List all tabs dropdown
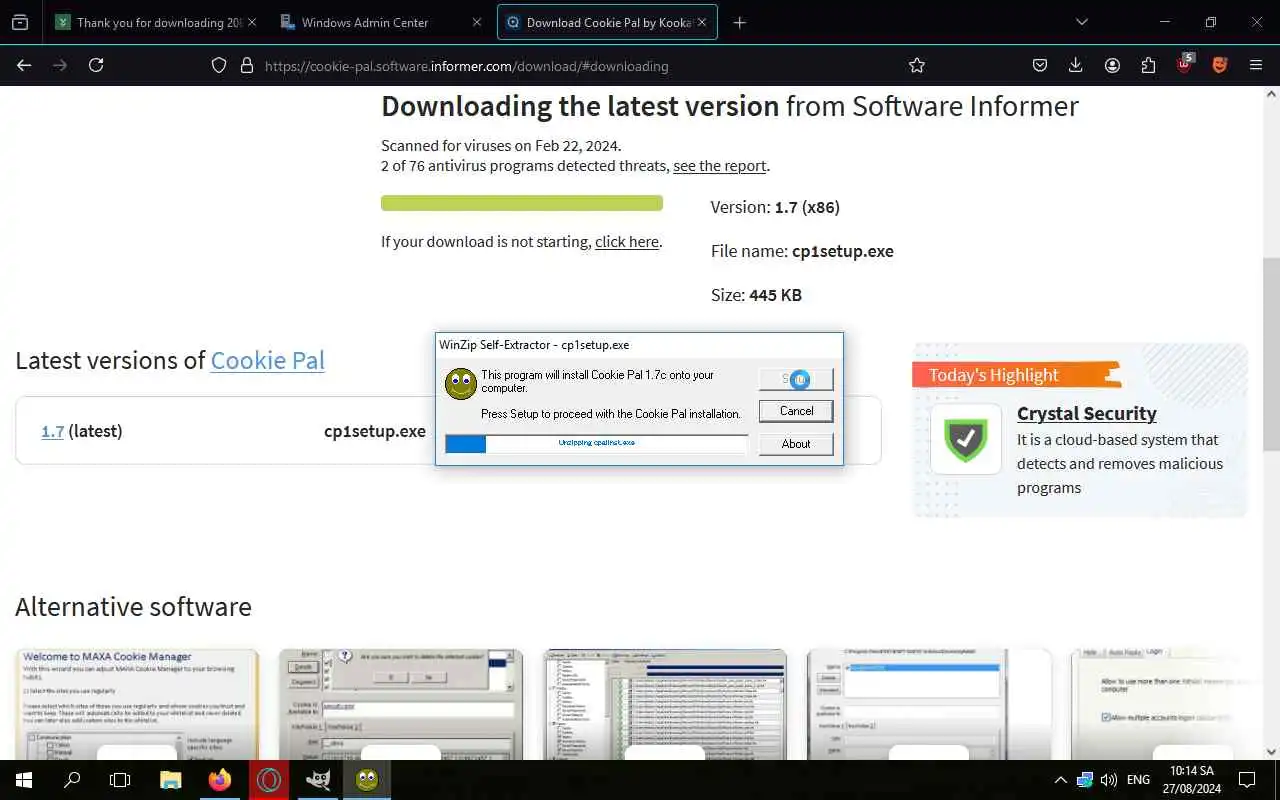 pos(1081,22)
